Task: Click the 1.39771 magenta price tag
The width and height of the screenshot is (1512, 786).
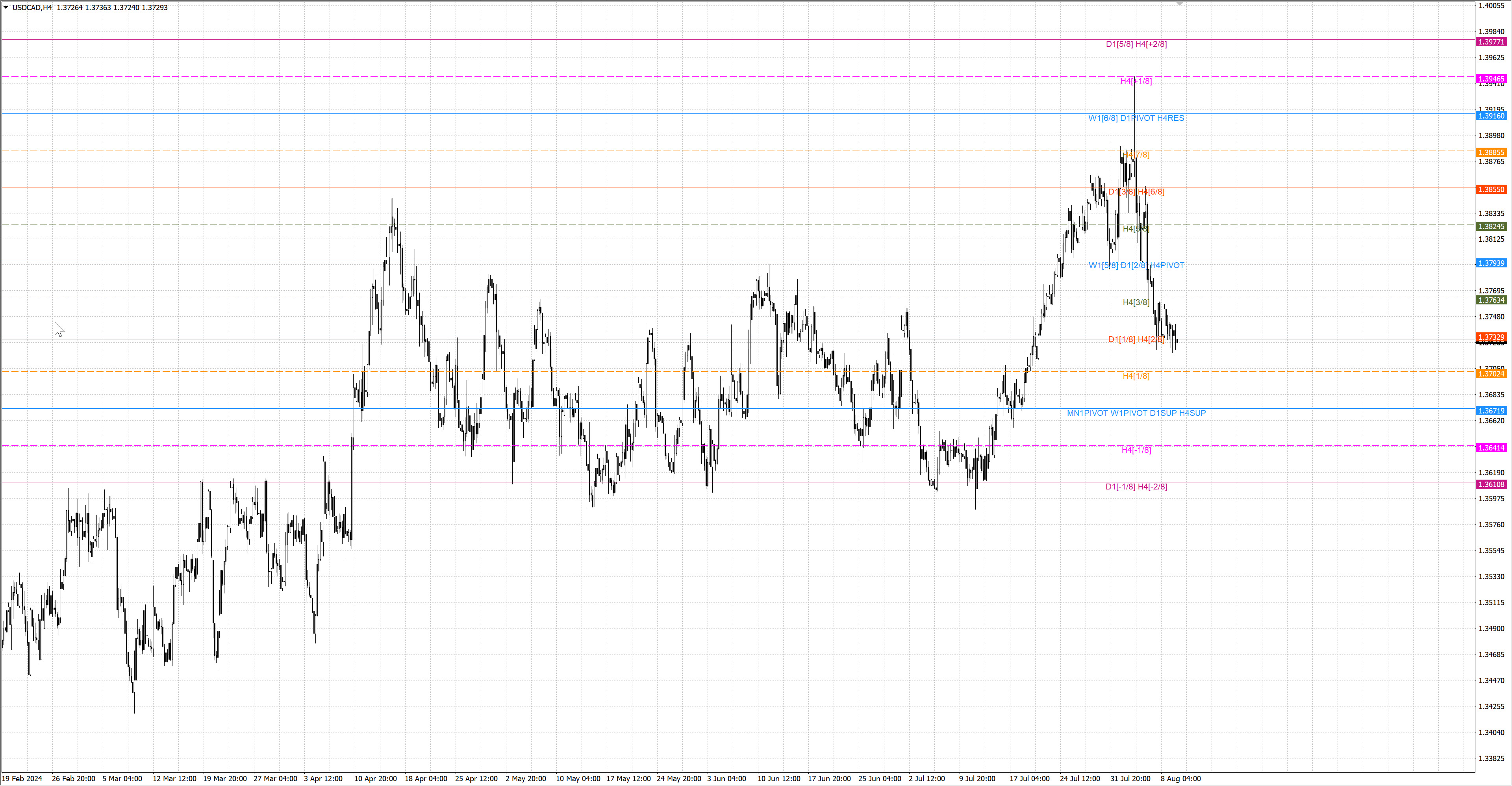Action: click(x=1491, y=42)
